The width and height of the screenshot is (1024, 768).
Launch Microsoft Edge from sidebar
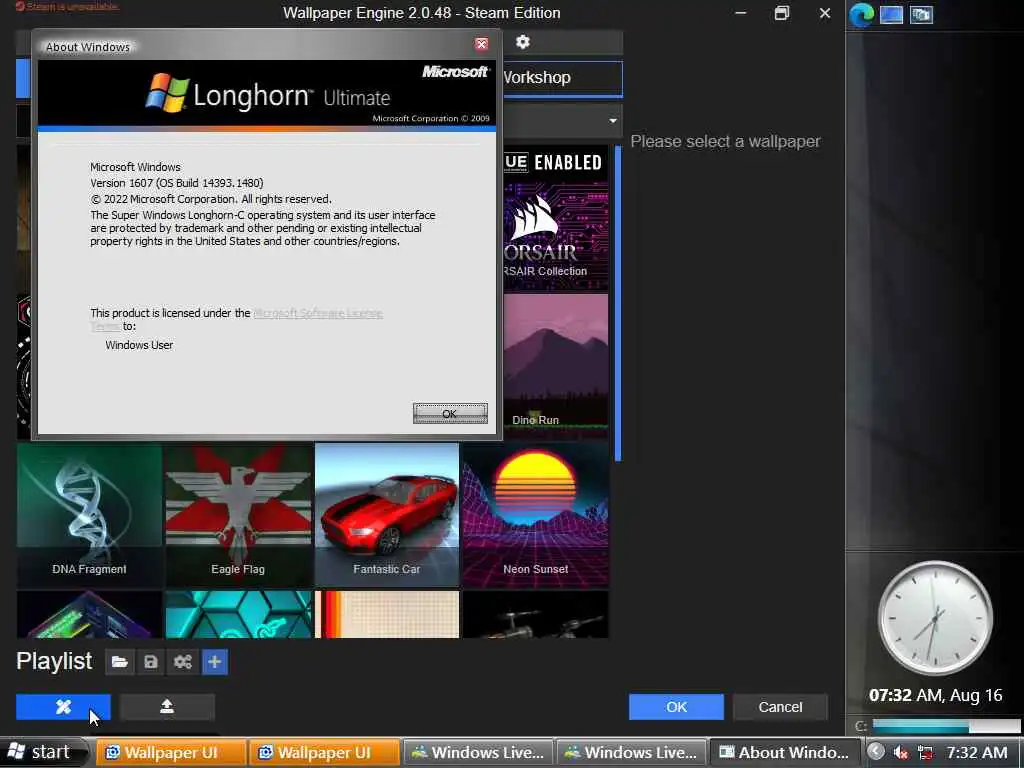click(862, 14)
